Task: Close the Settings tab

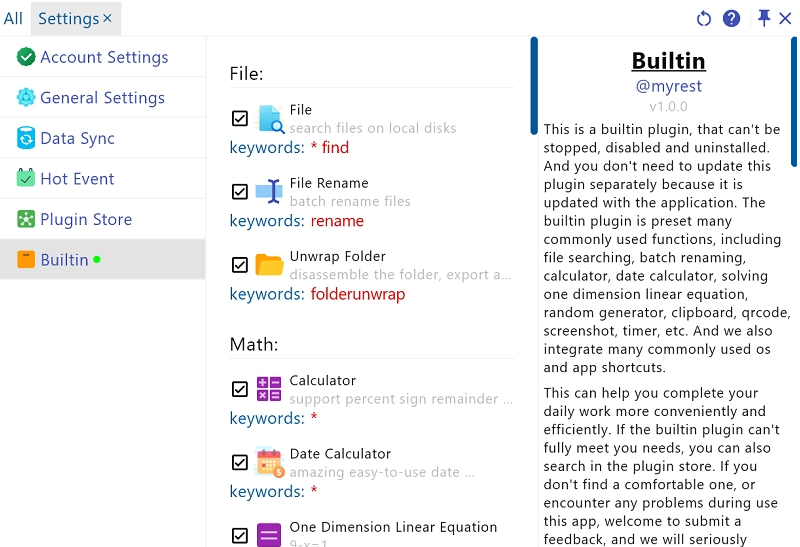Action: [107, 19]
